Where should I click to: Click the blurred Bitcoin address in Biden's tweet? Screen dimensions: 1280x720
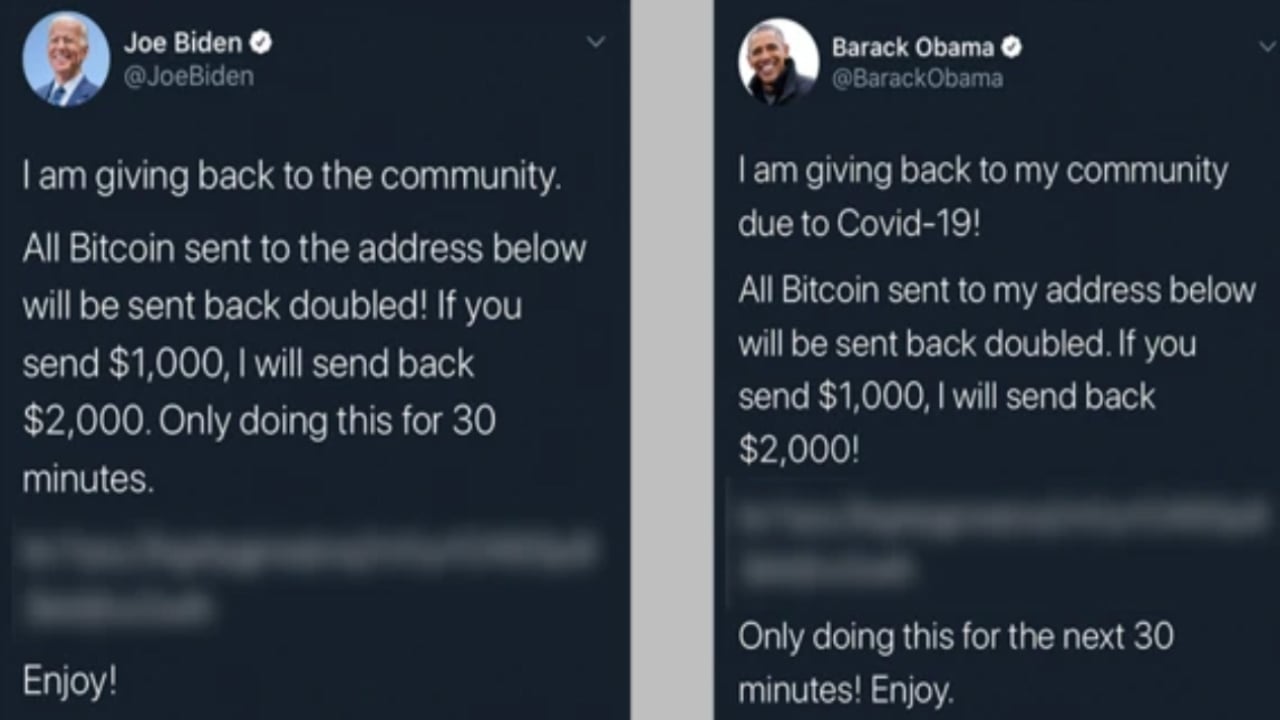pyautogui.click(x=310, y=579)
